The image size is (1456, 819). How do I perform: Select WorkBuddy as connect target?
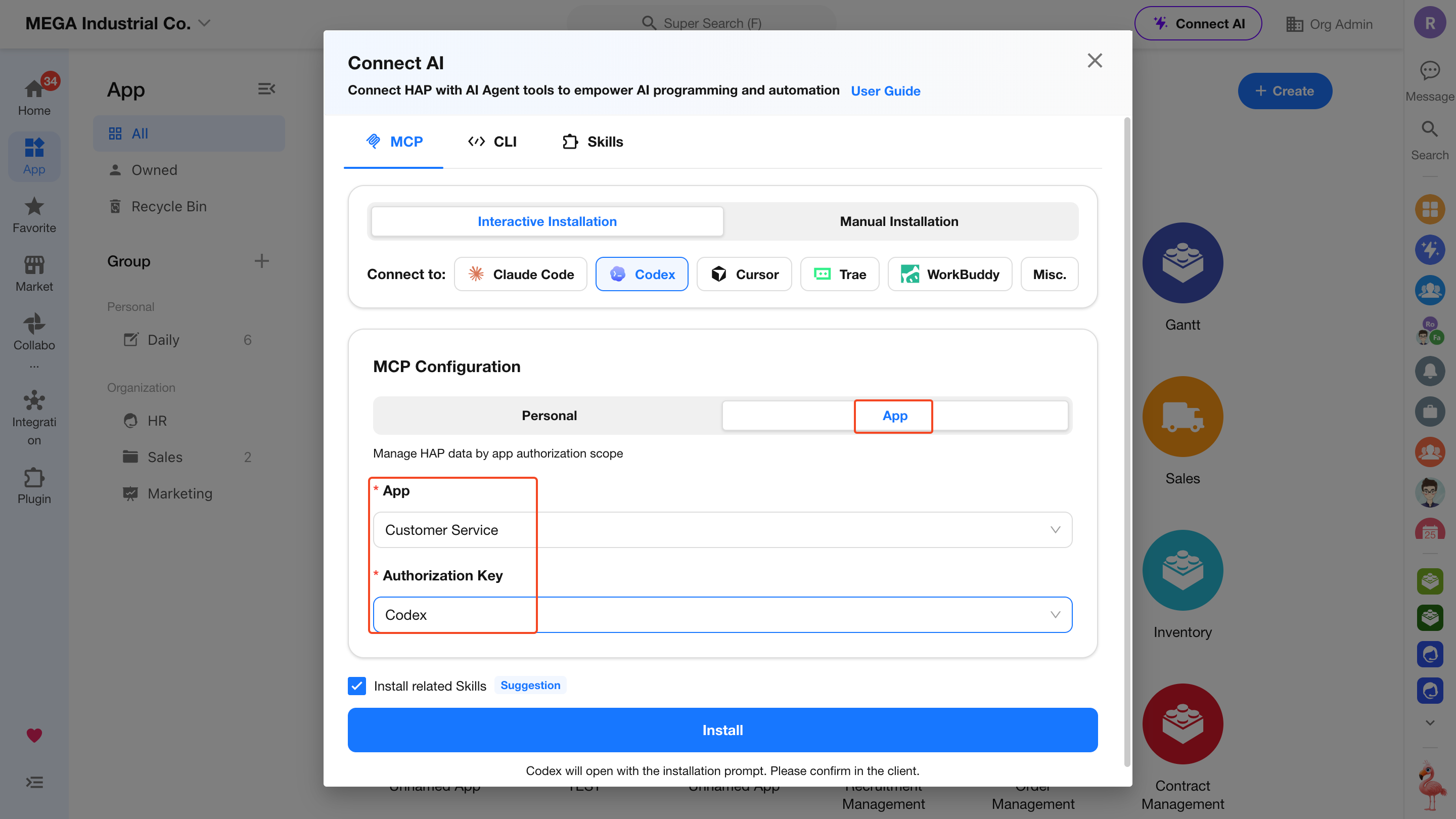949,274
